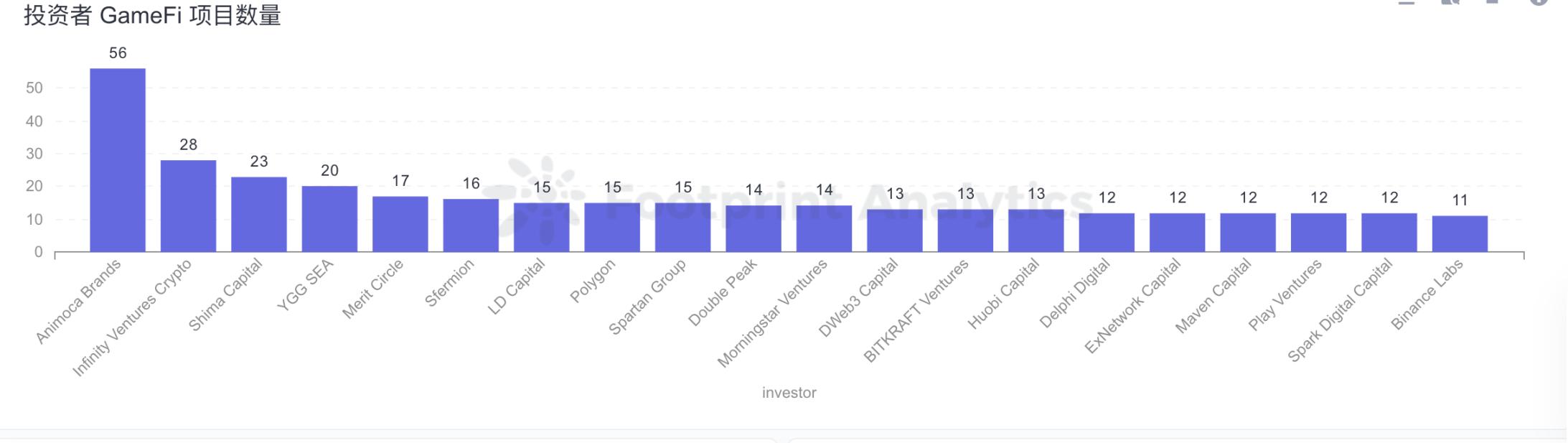Image resolution: width=1568 pixels, height=443 pixels.
Task: Click the cut-off download icon above chart
Action: coord(1493,2)
